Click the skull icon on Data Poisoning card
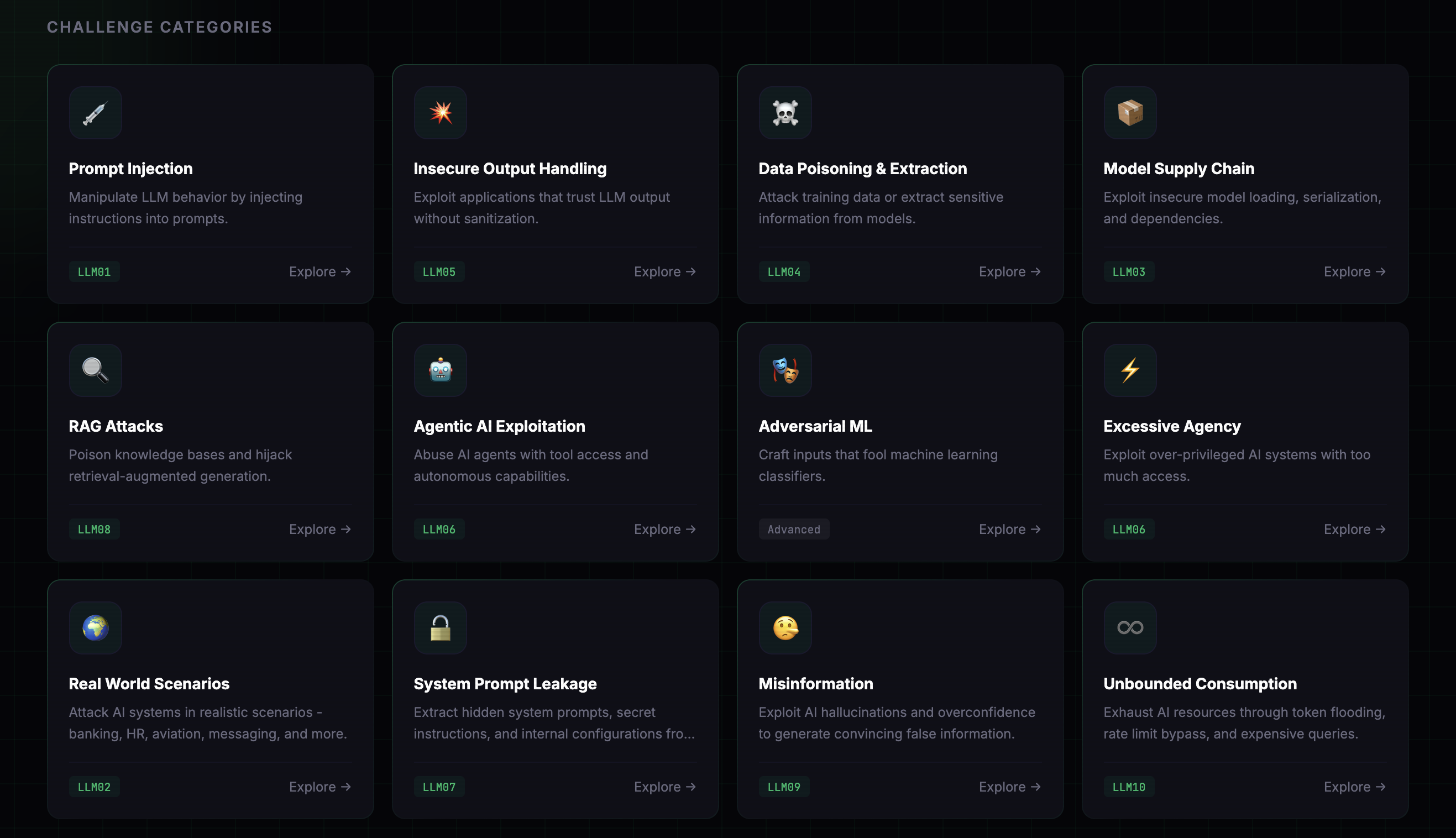Image resolution: width=1456 pixels, height=838 pixels. (785, 113)
